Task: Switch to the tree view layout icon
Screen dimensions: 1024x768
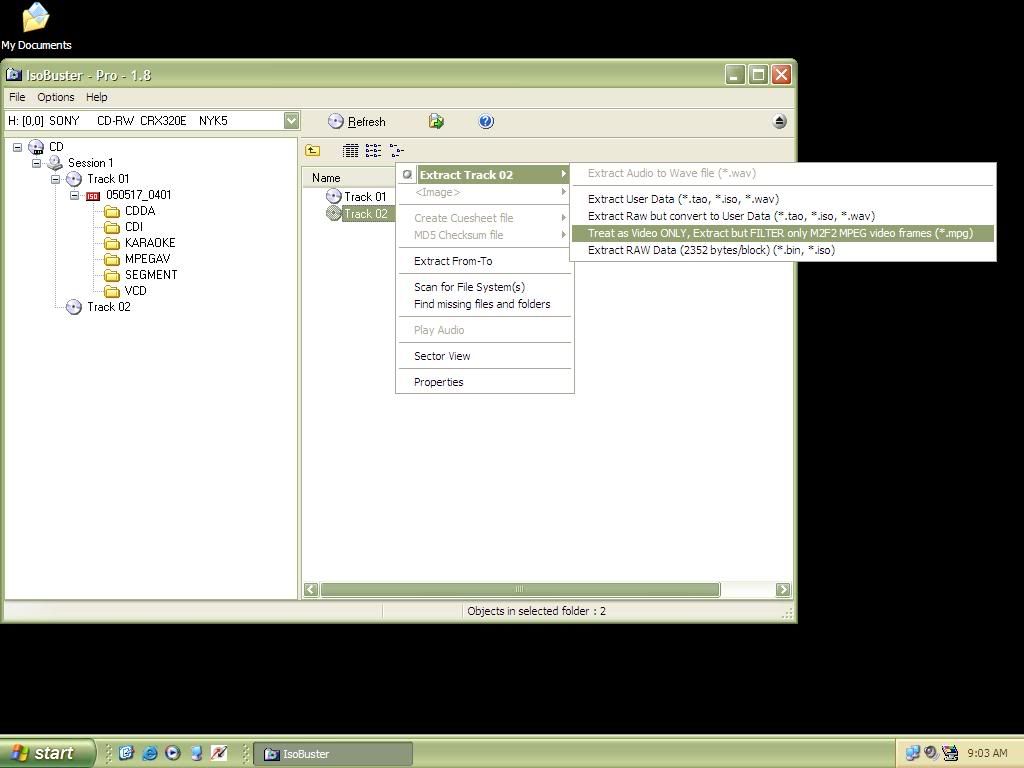Action: pyautogui.click(x=396, y=151)
